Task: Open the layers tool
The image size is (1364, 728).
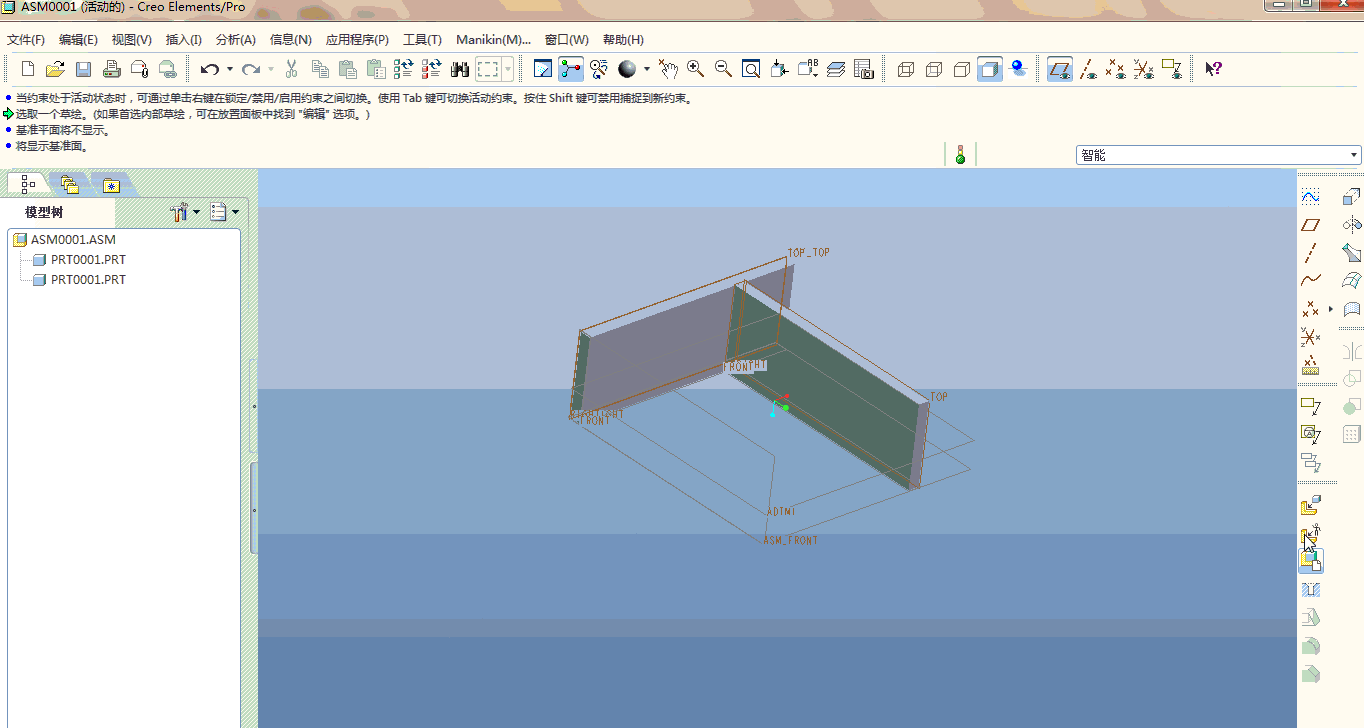Action: pos(836,69)
